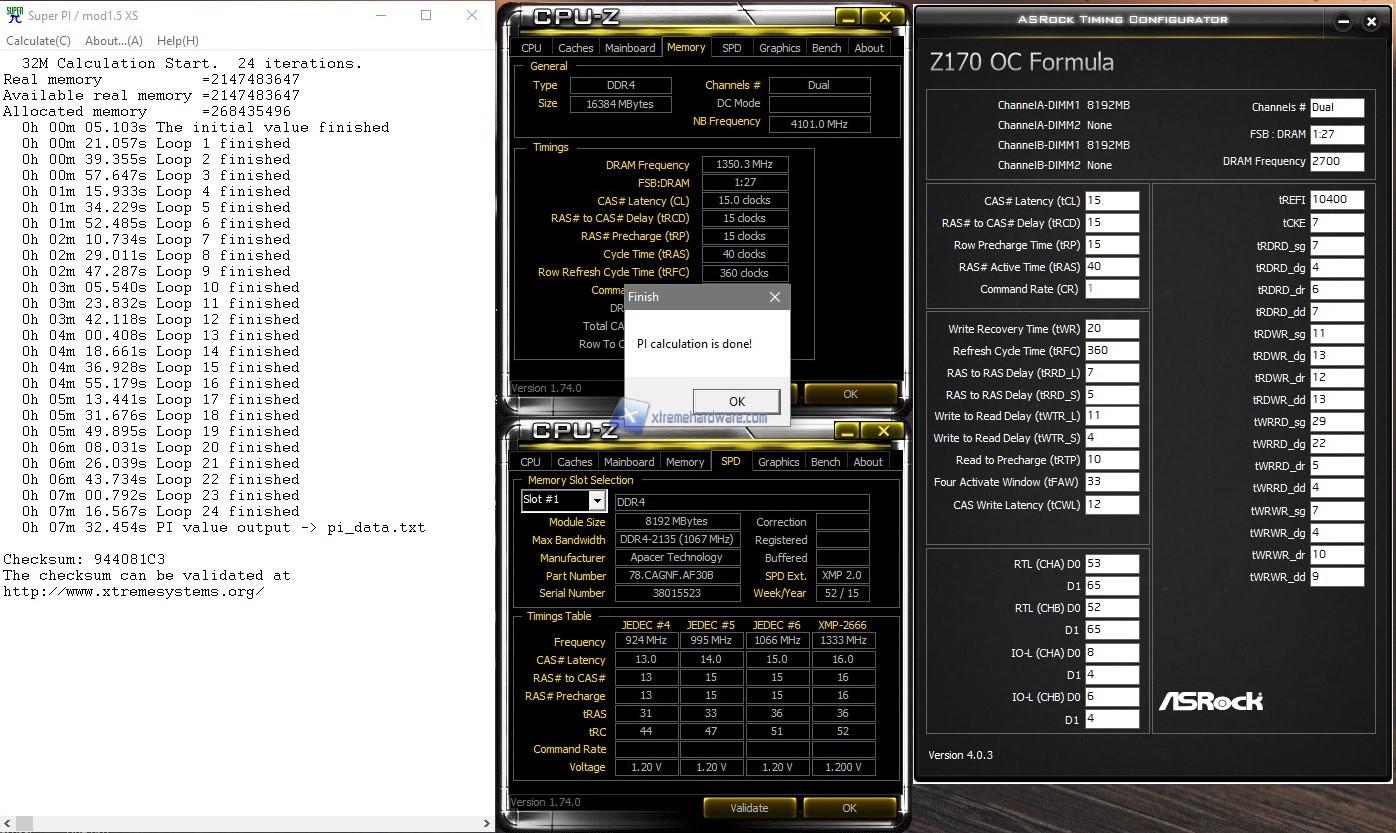Click the Validate button in CPU-Z
The image size is (1396, 833).
(749, 808)
